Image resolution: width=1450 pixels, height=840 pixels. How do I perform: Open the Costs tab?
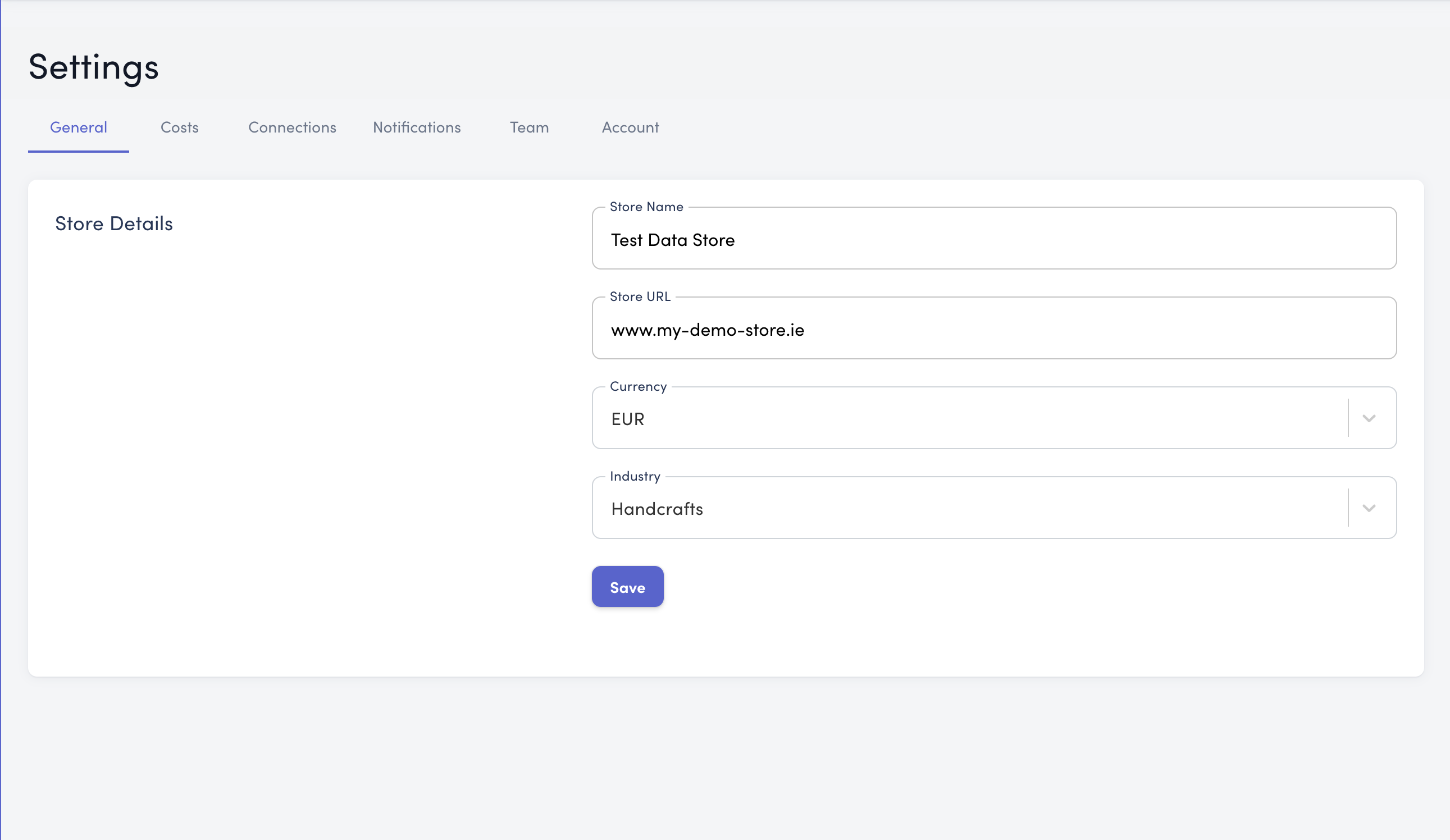(180, 127)
